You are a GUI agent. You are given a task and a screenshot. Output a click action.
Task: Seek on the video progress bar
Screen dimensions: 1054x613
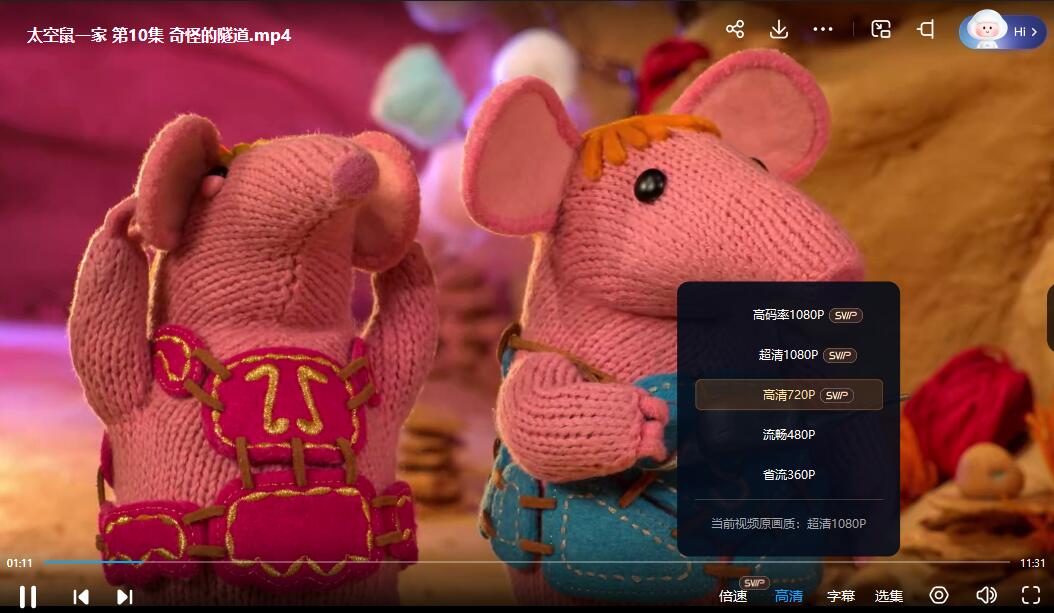click(526, 562)
